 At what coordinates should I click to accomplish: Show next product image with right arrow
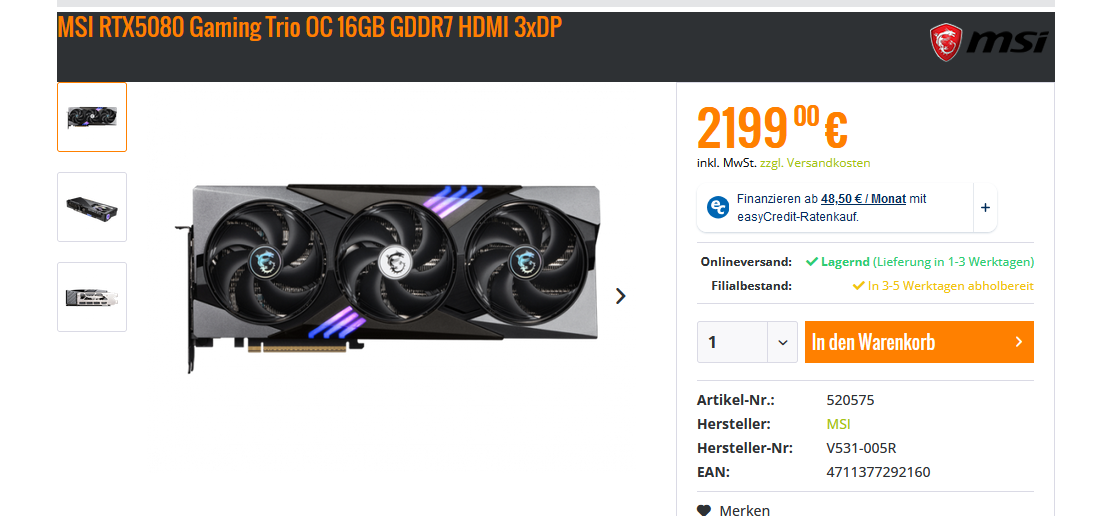[620, 296]
